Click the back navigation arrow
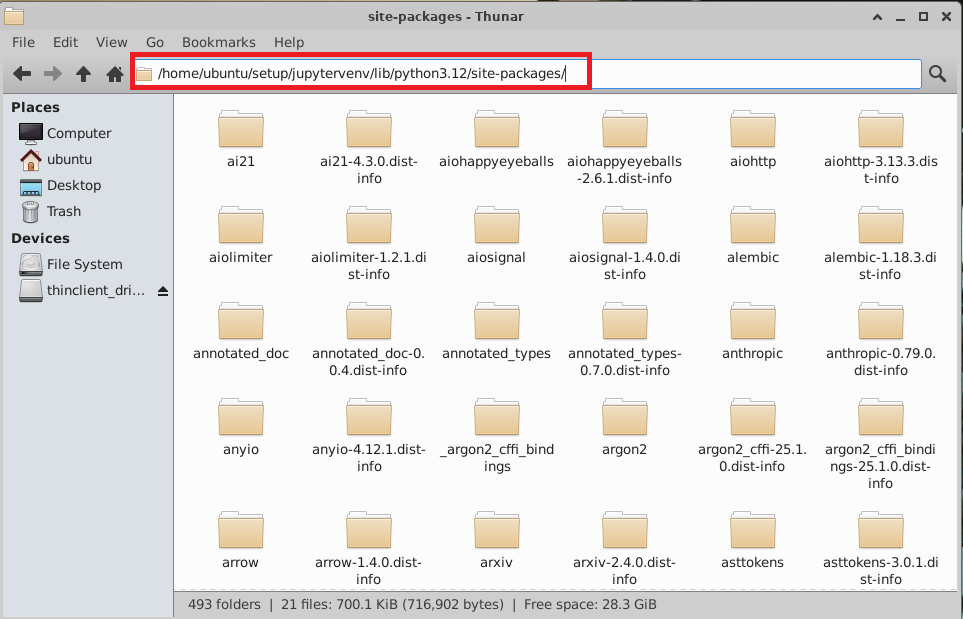 coord(21,73)
